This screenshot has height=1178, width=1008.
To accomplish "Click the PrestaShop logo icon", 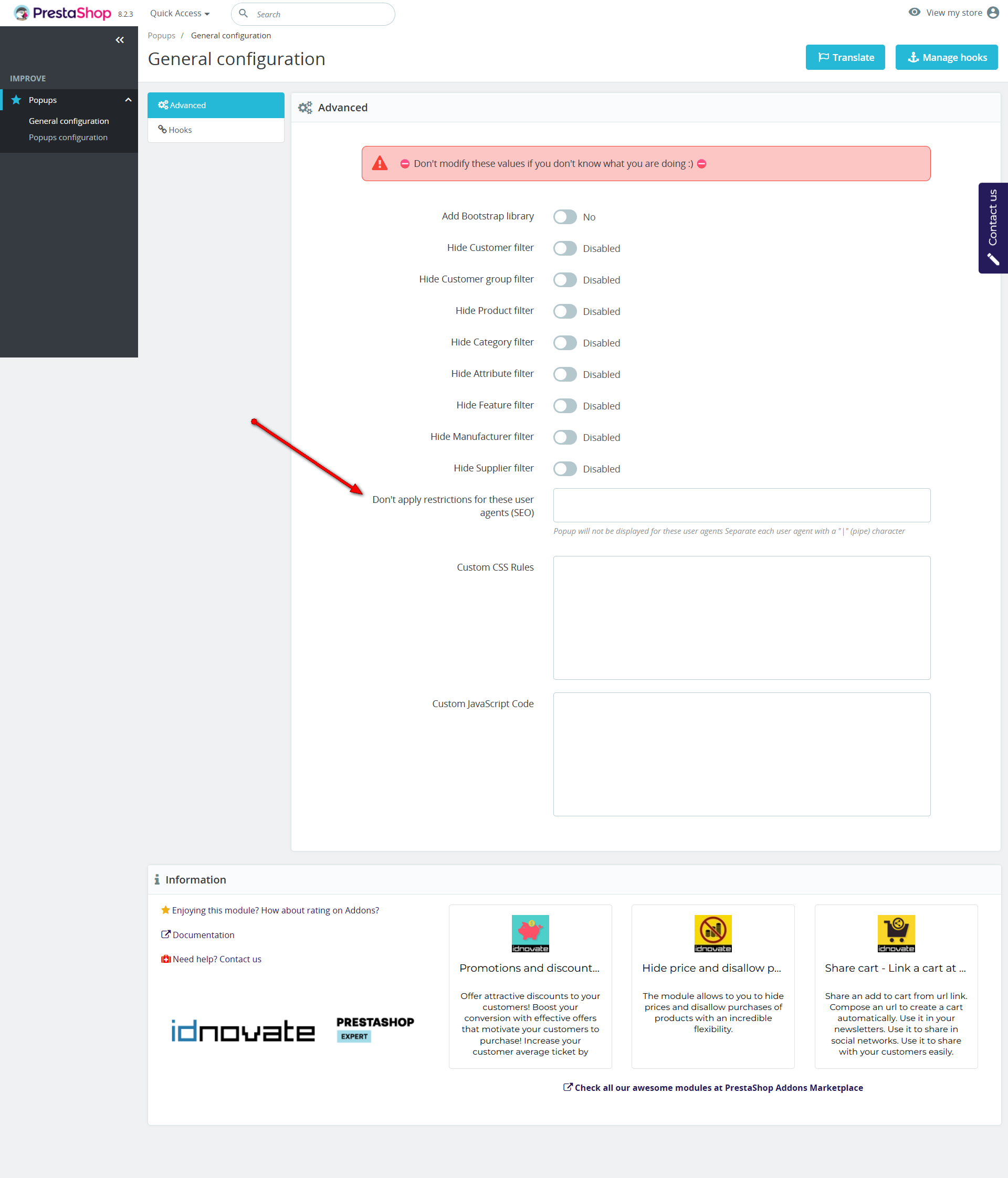I will coord(22,13).
